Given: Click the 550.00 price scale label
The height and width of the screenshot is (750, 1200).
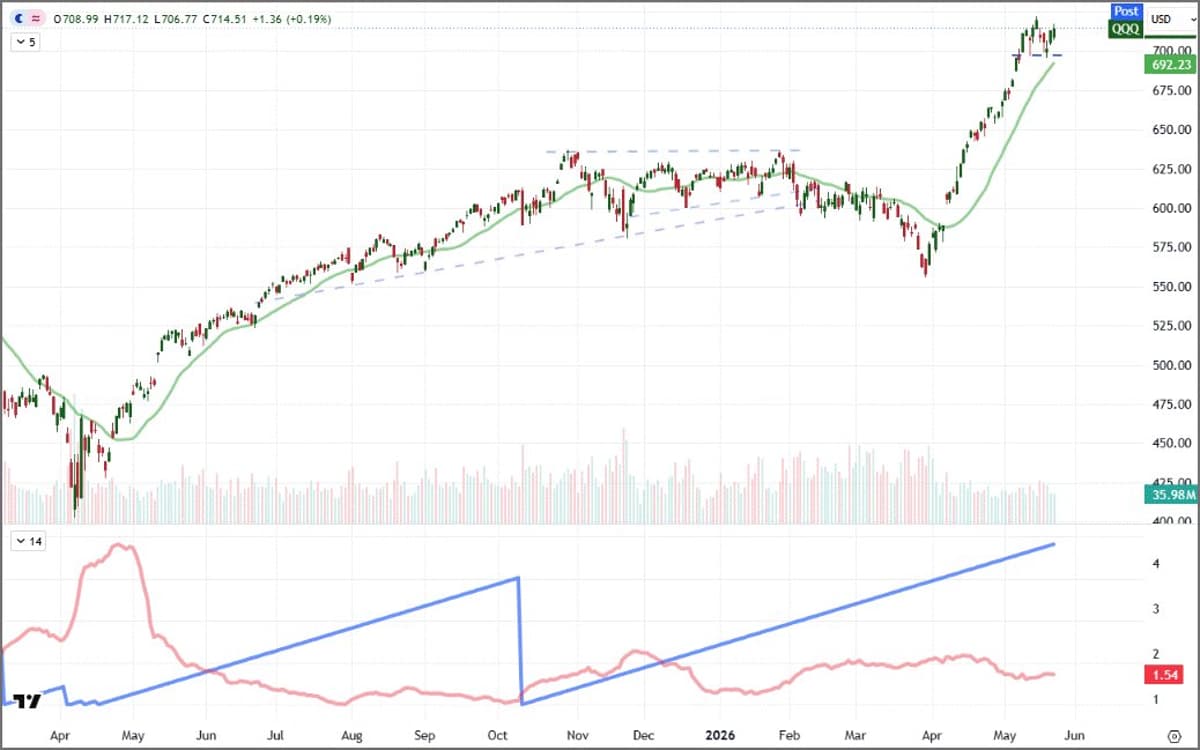Looking at the screenshot, I should click(x=1170, y=287).
